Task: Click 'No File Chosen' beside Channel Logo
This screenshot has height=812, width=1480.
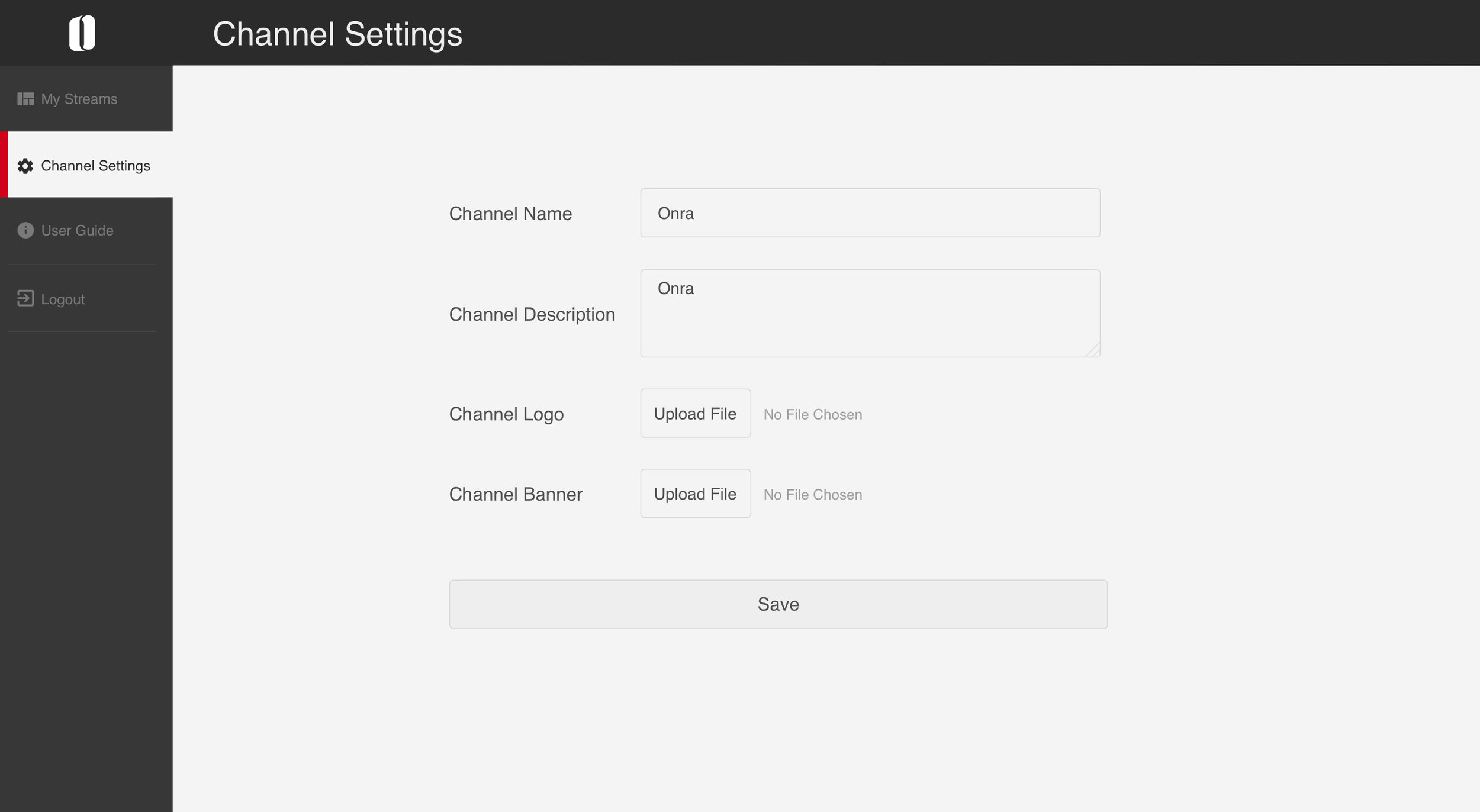Action: point(813,414)
